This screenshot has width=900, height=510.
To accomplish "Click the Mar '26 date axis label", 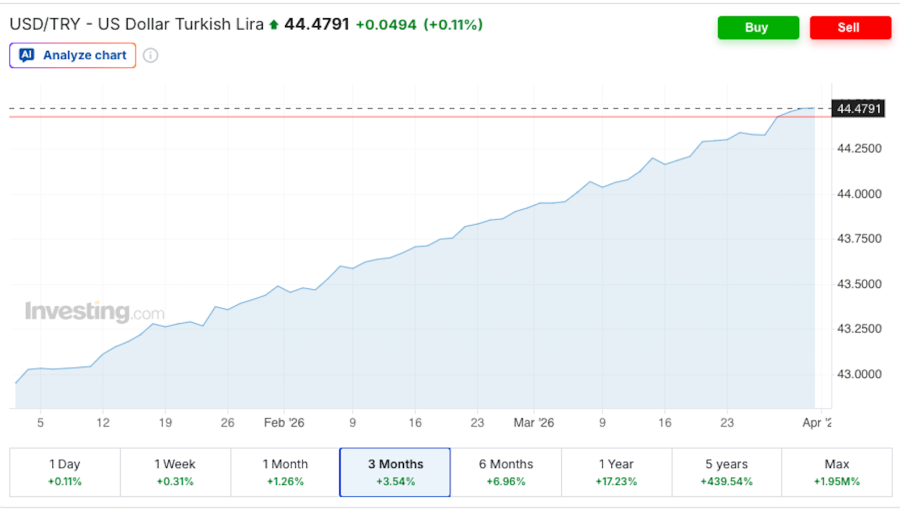I will [x=534, y=423].
